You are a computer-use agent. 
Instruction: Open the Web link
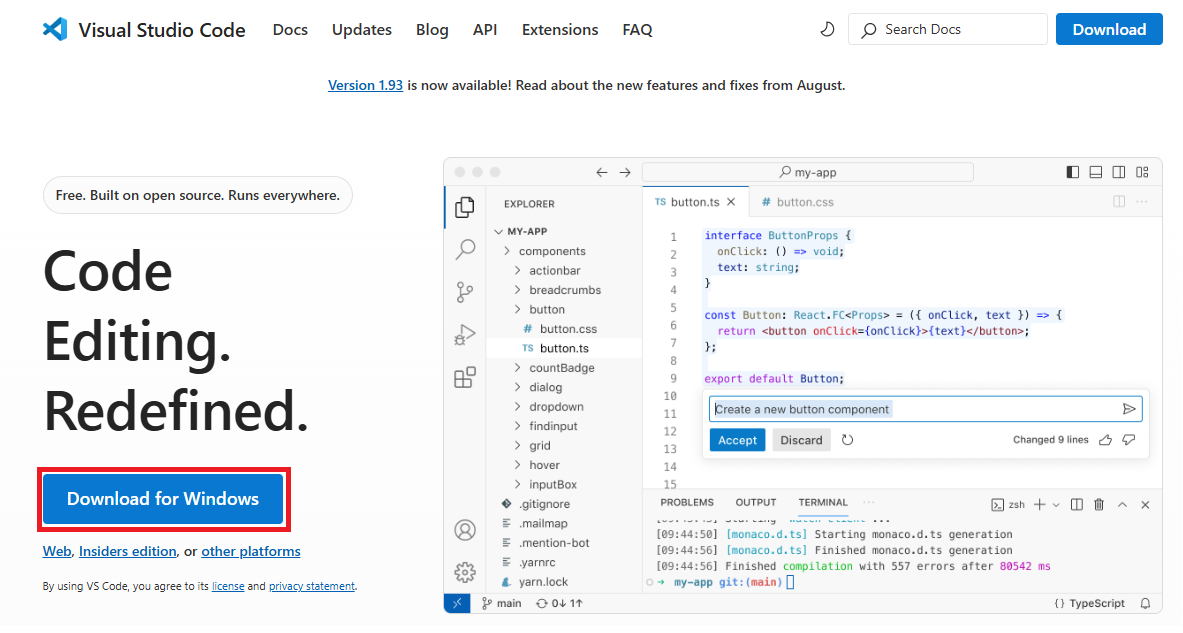(x=57, y=552)
